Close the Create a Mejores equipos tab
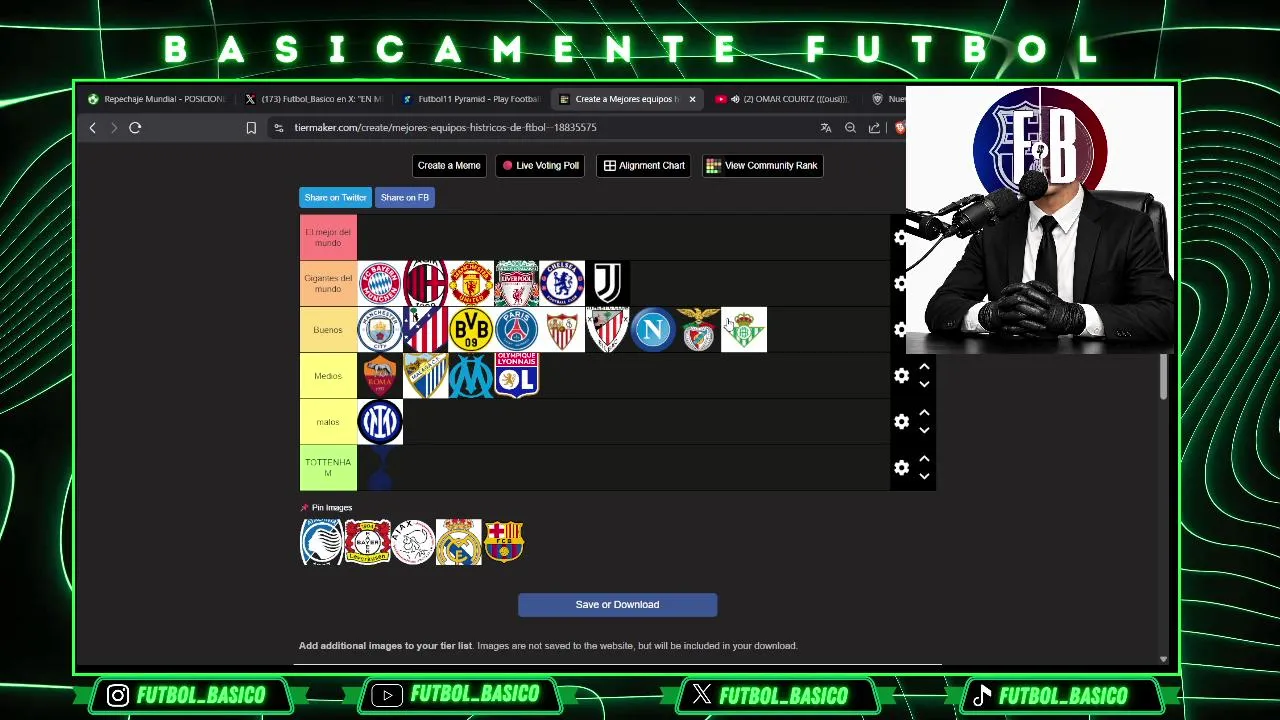The width and height of the screenshot is (1280, 720). (692, 99)
